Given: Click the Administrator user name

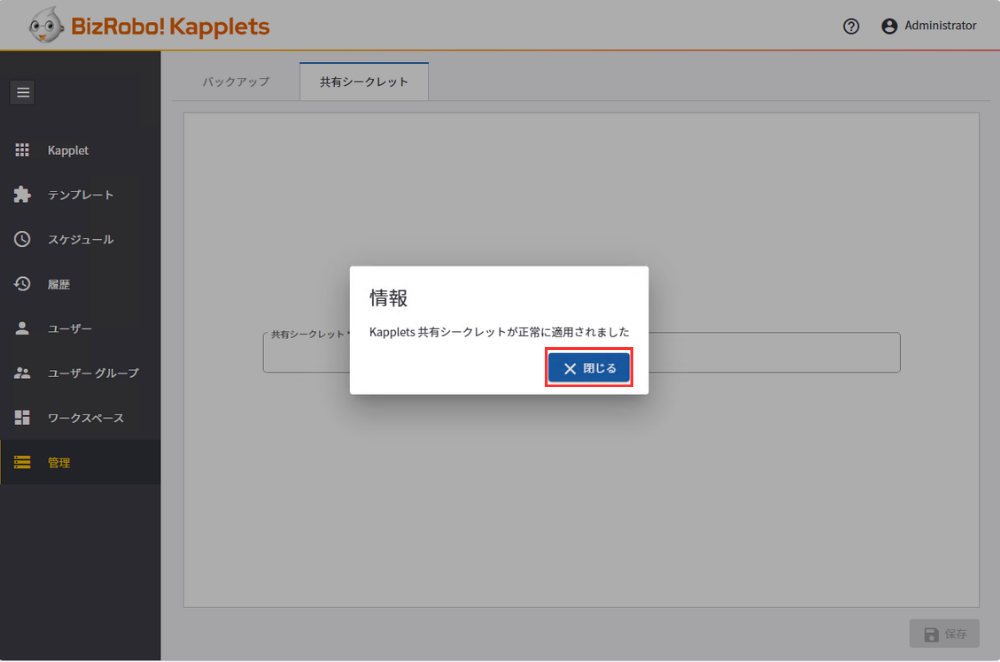Looking at the screenshot, I should (940, 26).
